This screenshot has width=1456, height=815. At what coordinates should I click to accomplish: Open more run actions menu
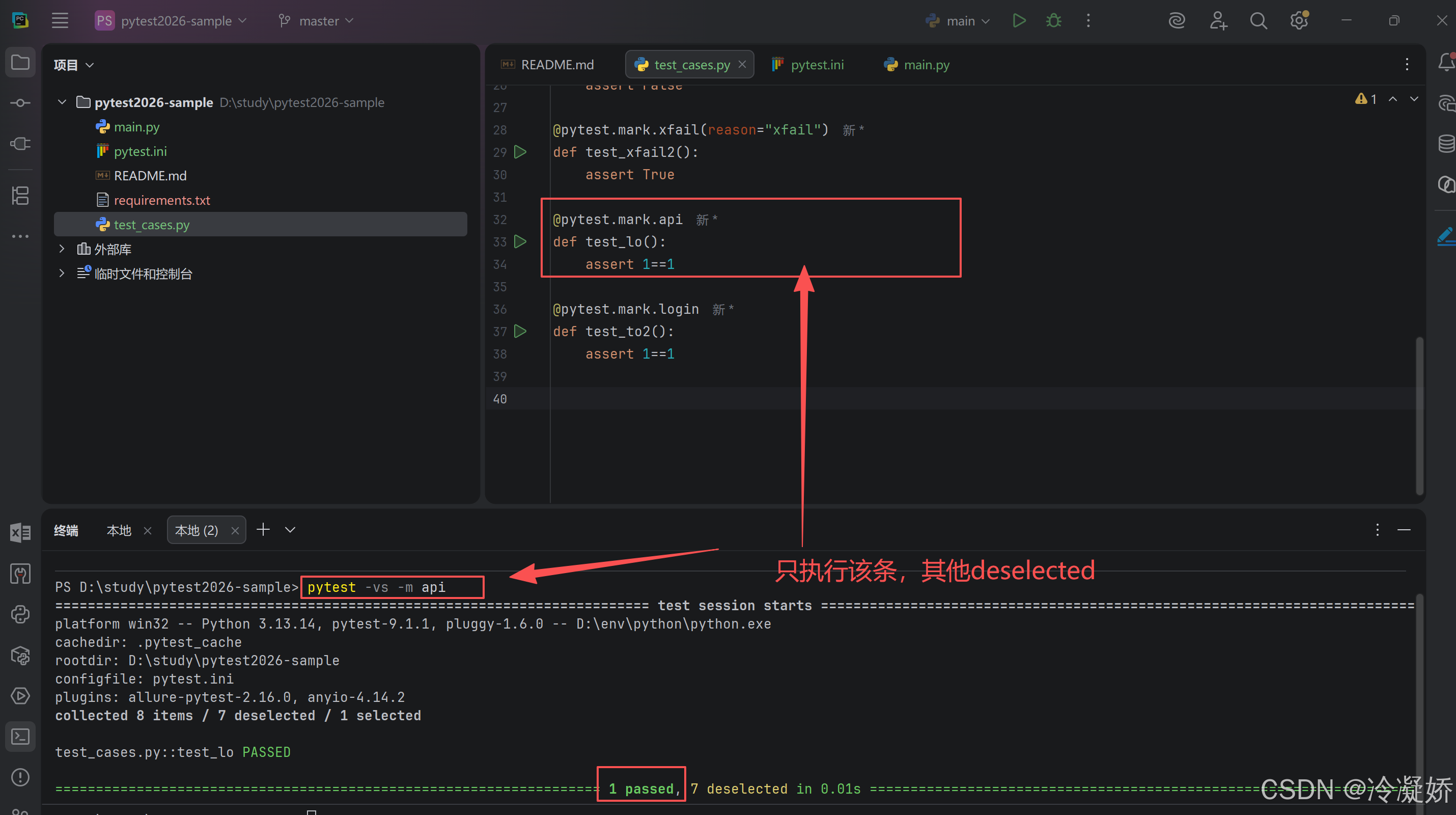point(1088,21)
